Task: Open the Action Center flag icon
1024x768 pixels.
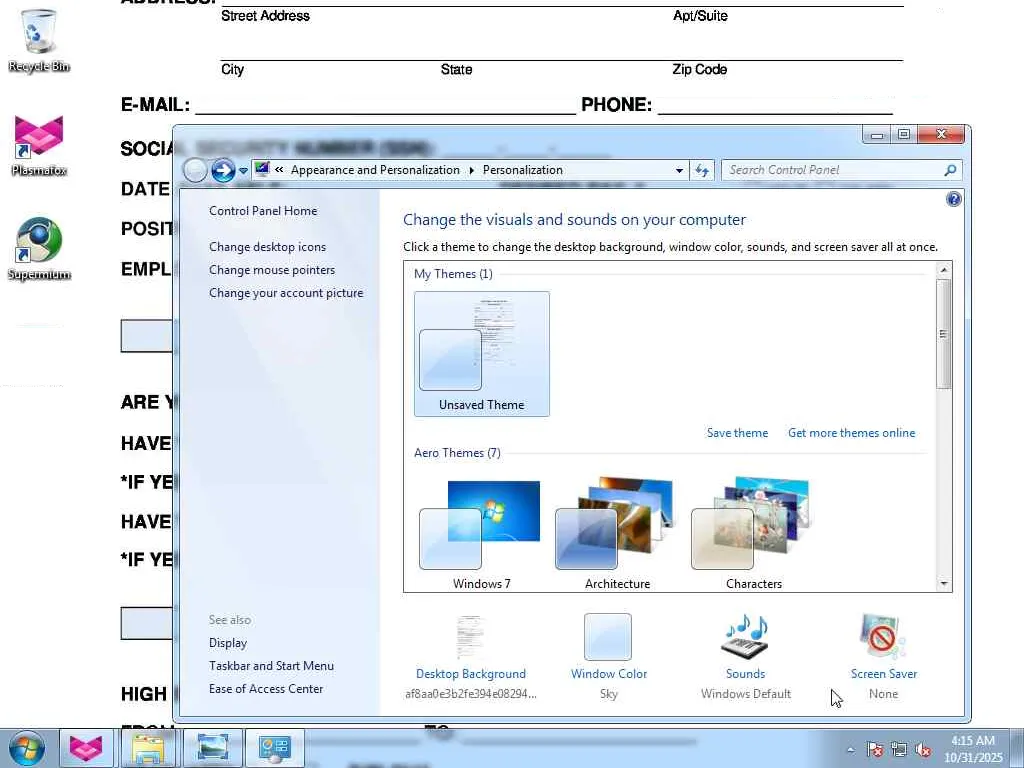Action: [x=875, y=750]
